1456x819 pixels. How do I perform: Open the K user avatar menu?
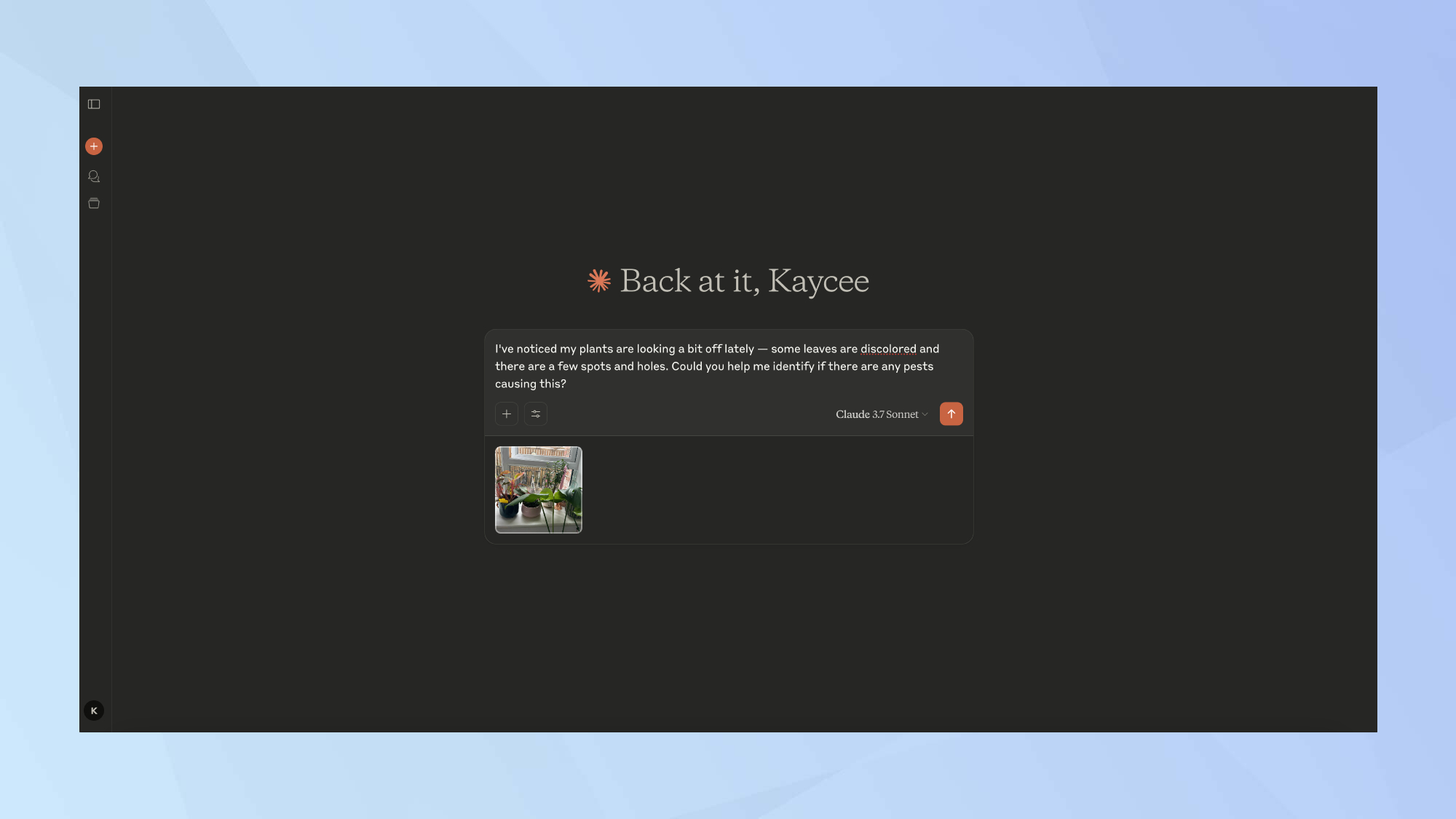(94, 711)
